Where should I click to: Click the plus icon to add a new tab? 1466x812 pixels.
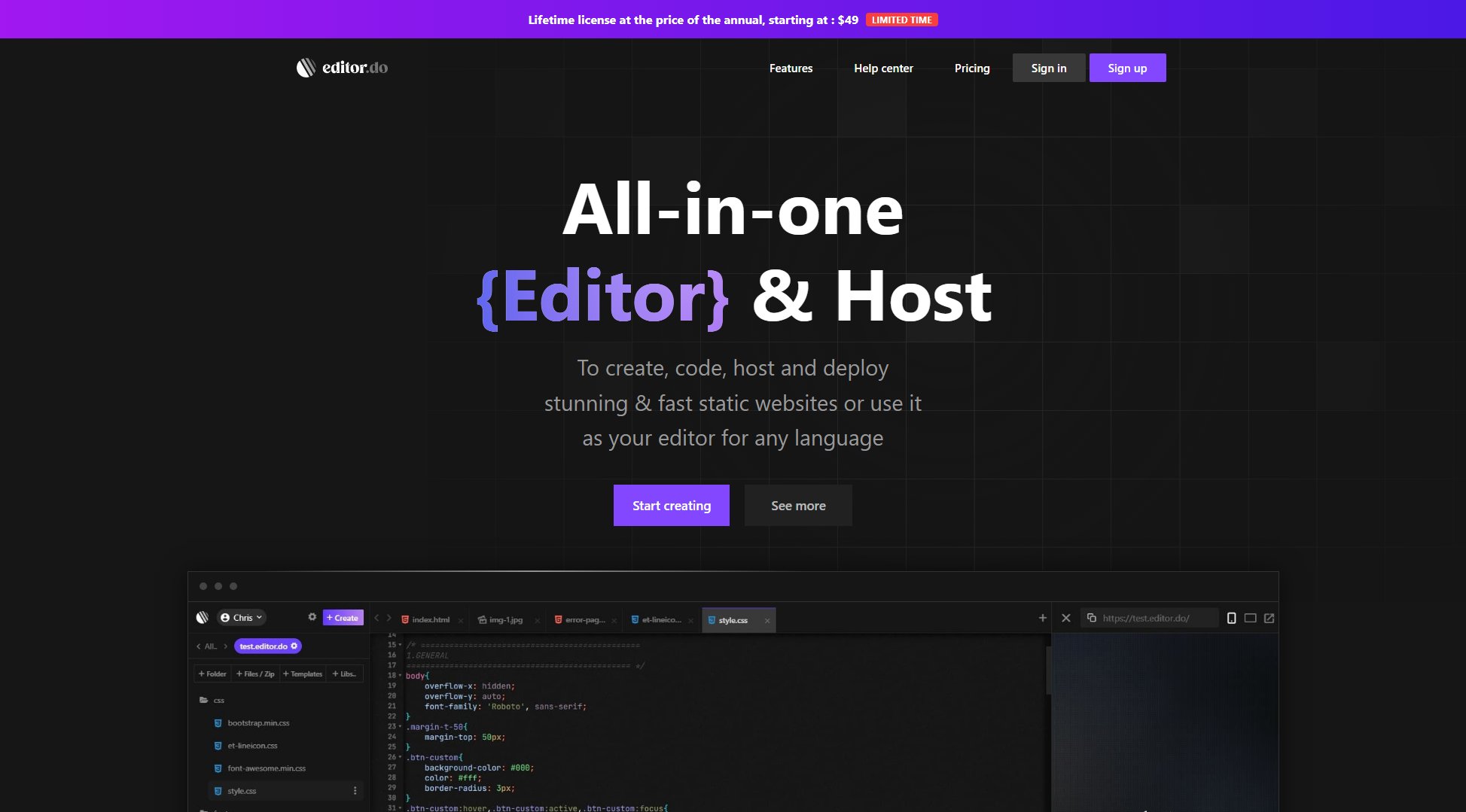1042,618
